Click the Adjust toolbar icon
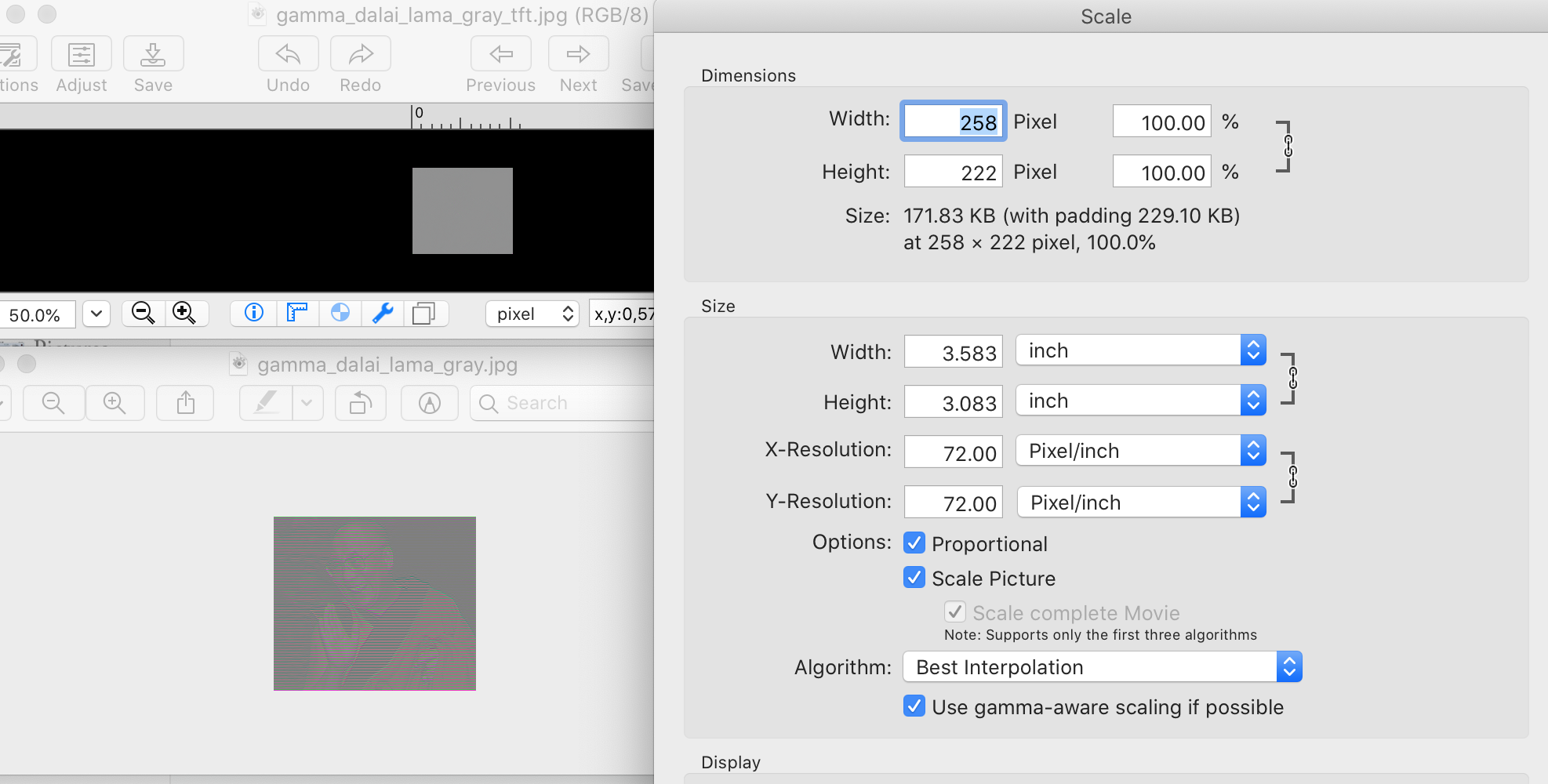The height and width of the screenshot is (784, 1548). pos(82,54)
